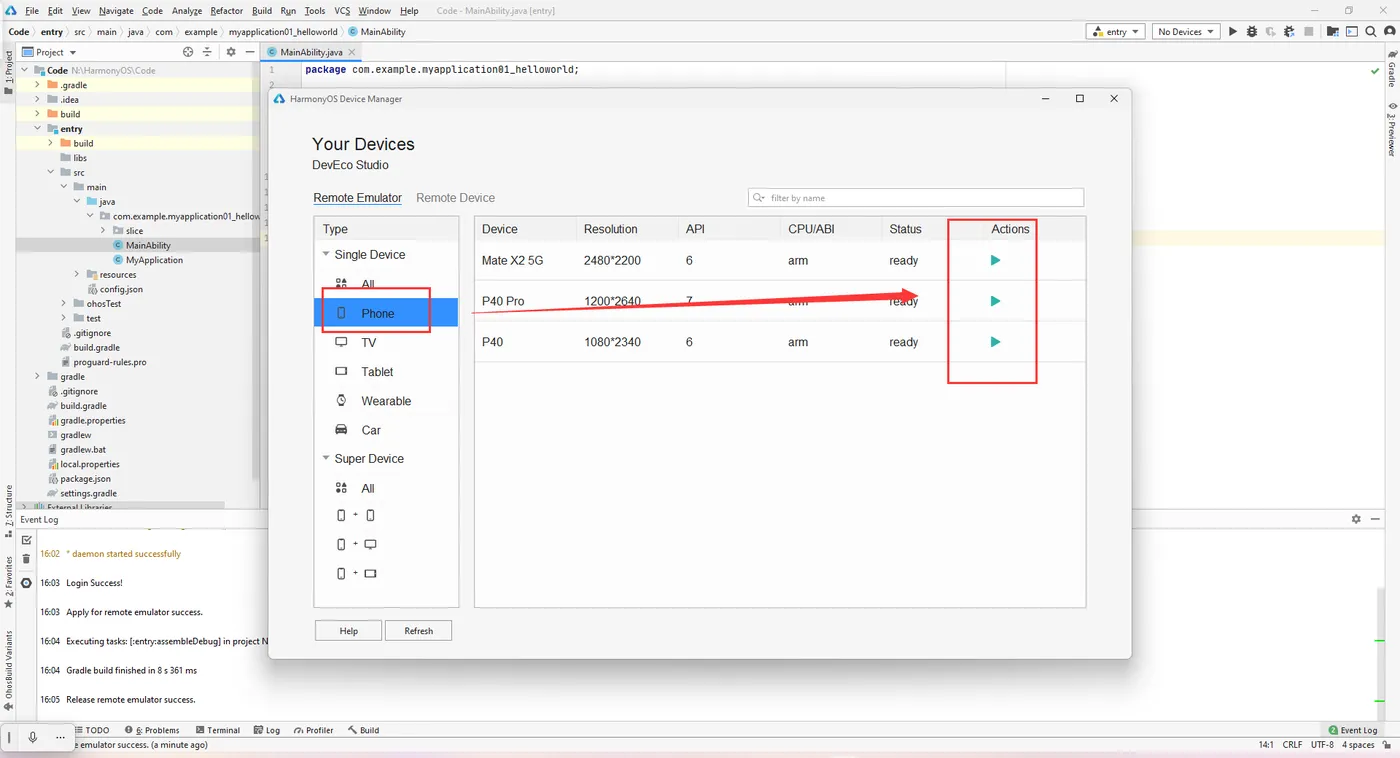This screenshot has width=1400, height=758.
Task: Select Wearable device type
Action: [x=386, y=401]
